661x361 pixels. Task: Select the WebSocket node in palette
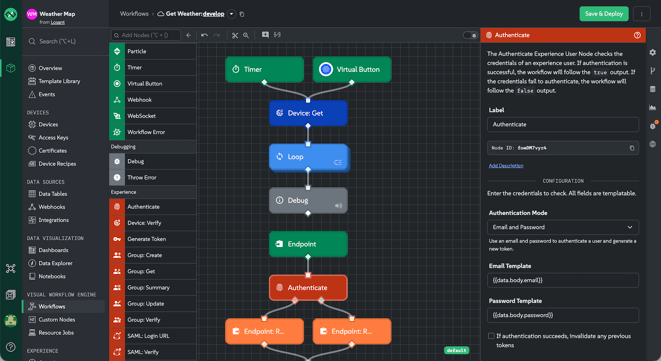(153, 116)
